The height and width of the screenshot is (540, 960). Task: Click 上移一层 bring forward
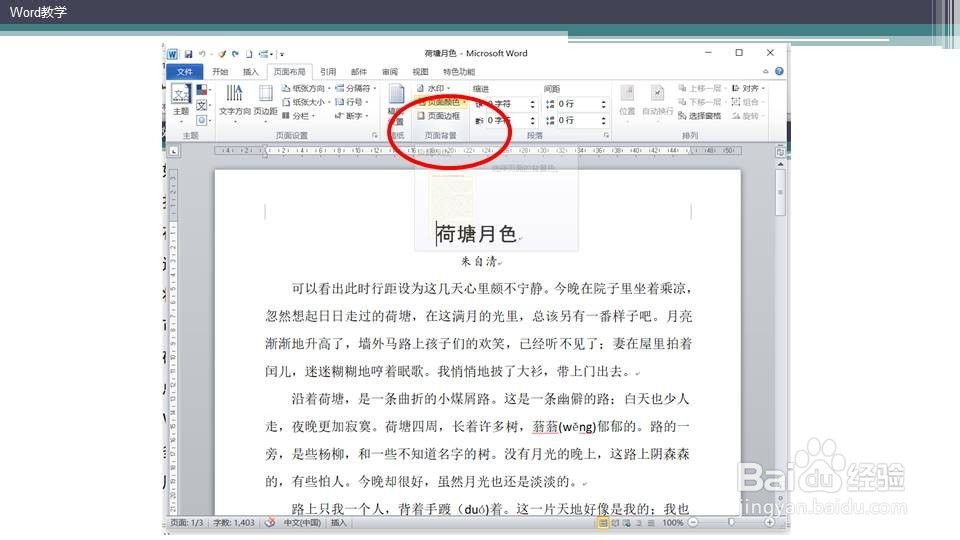700,89
